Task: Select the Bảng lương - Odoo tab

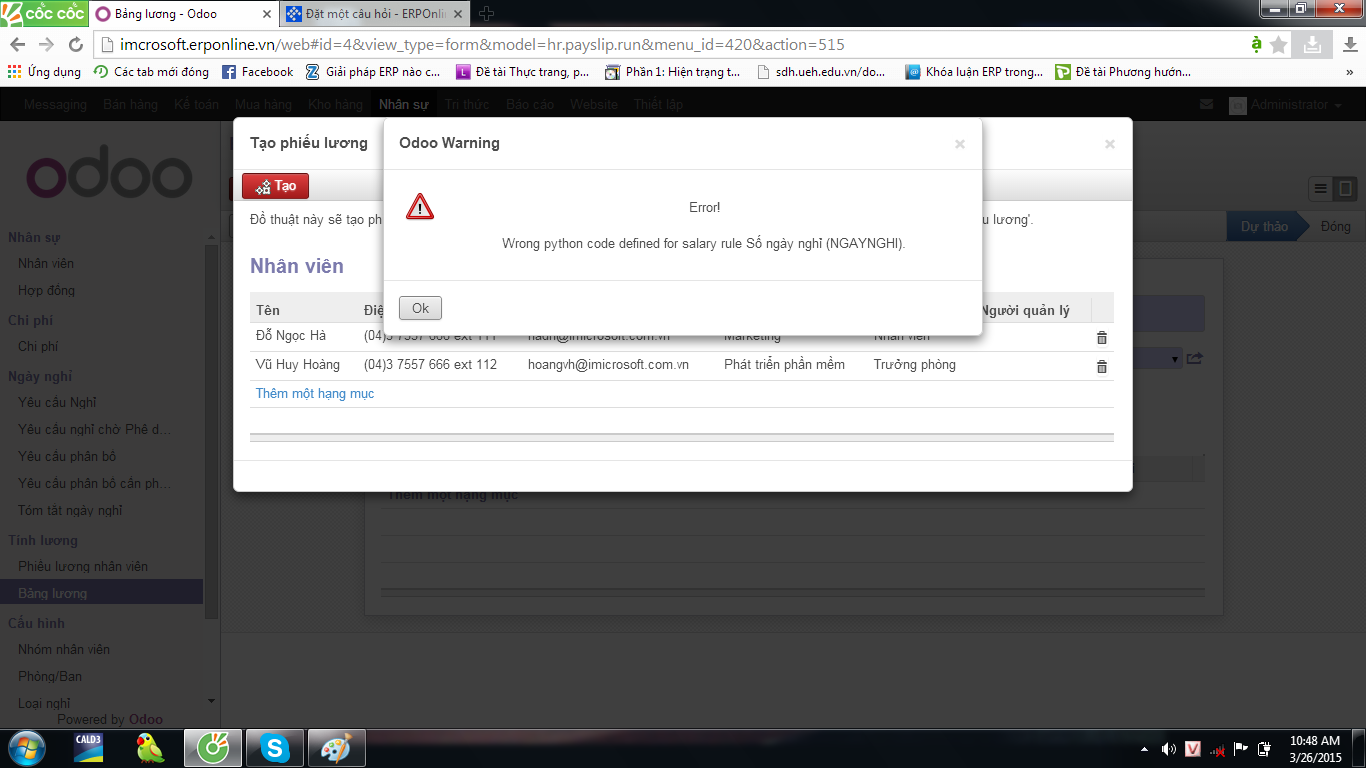Action: 185,14
